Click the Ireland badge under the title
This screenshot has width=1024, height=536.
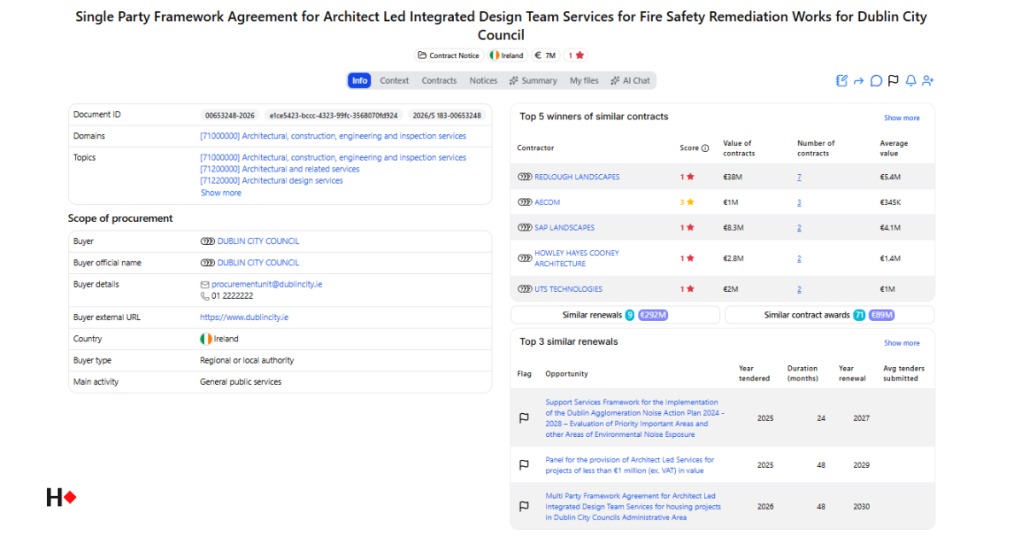tap(507, 55)
